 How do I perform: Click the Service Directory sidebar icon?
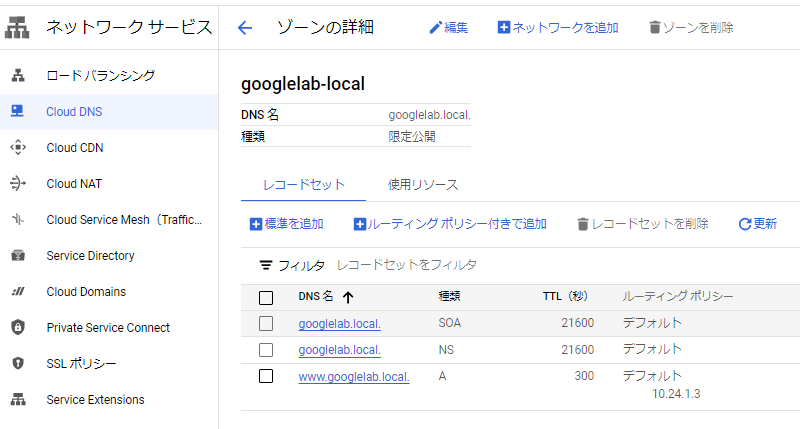(x=17, y=256)
